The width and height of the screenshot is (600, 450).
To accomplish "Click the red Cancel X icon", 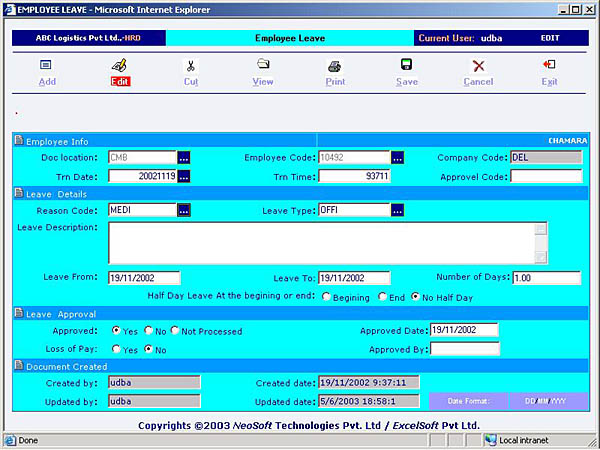I will (478, 66).
